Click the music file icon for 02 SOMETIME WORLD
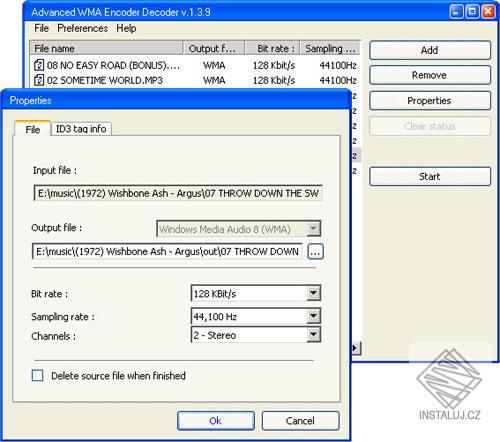This screenshot has width=500, height=442. click(x=39, y=80)
